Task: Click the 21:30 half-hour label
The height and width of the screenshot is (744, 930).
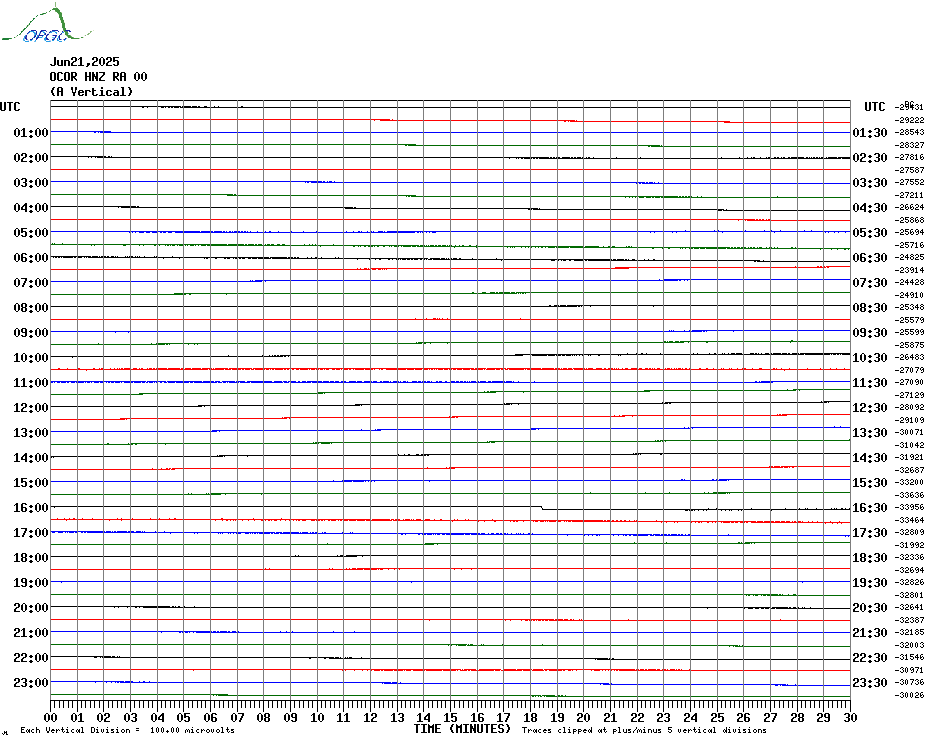Action: point(870,632)
